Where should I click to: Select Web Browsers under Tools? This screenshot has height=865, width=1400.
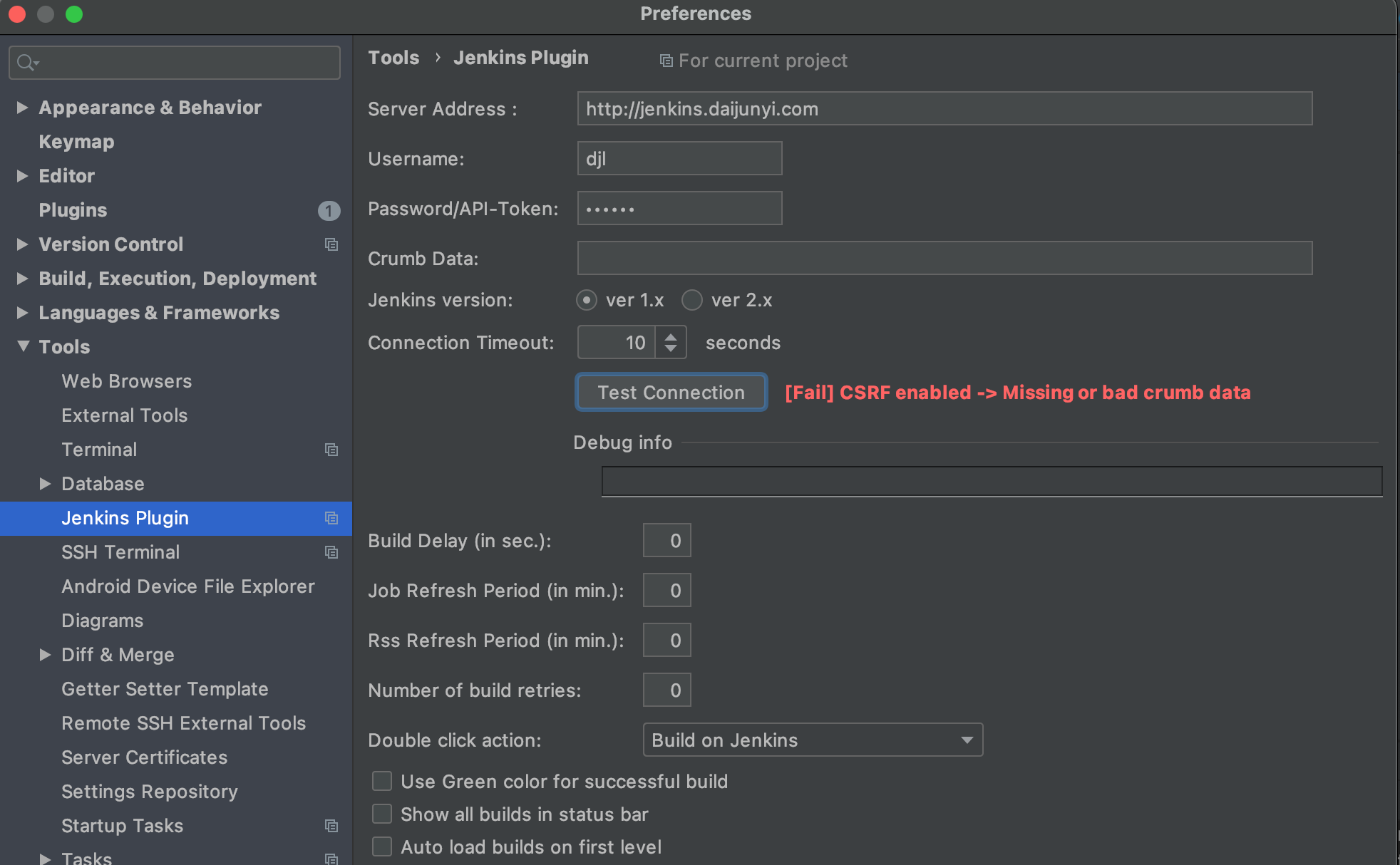(126, 381)
